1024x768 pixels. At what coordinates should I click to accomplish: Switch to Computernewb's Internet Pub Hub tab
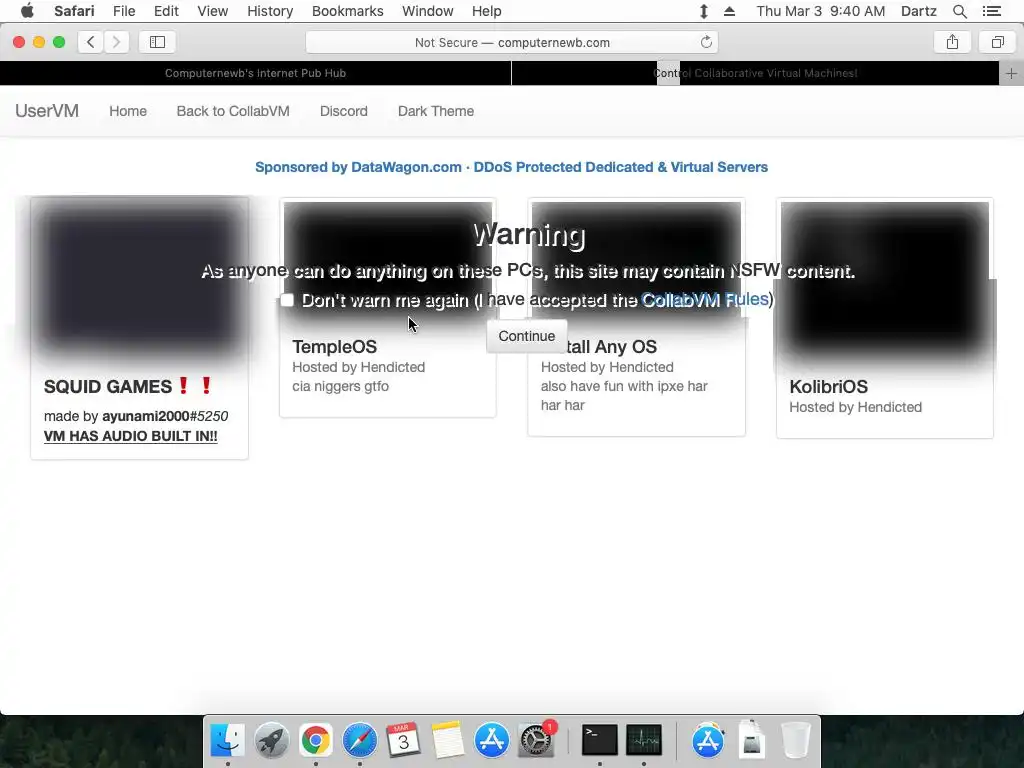(x=255, y=73)
